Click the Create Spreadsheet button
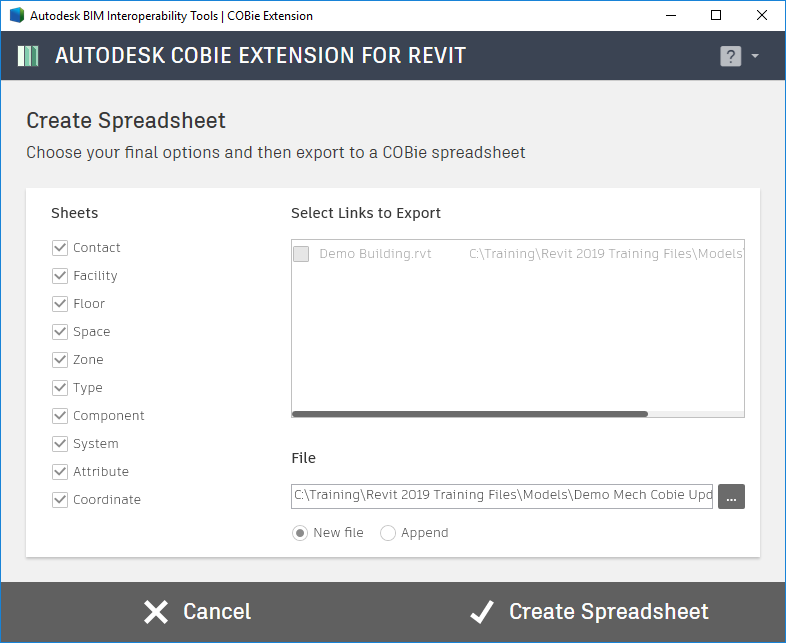 590,612
